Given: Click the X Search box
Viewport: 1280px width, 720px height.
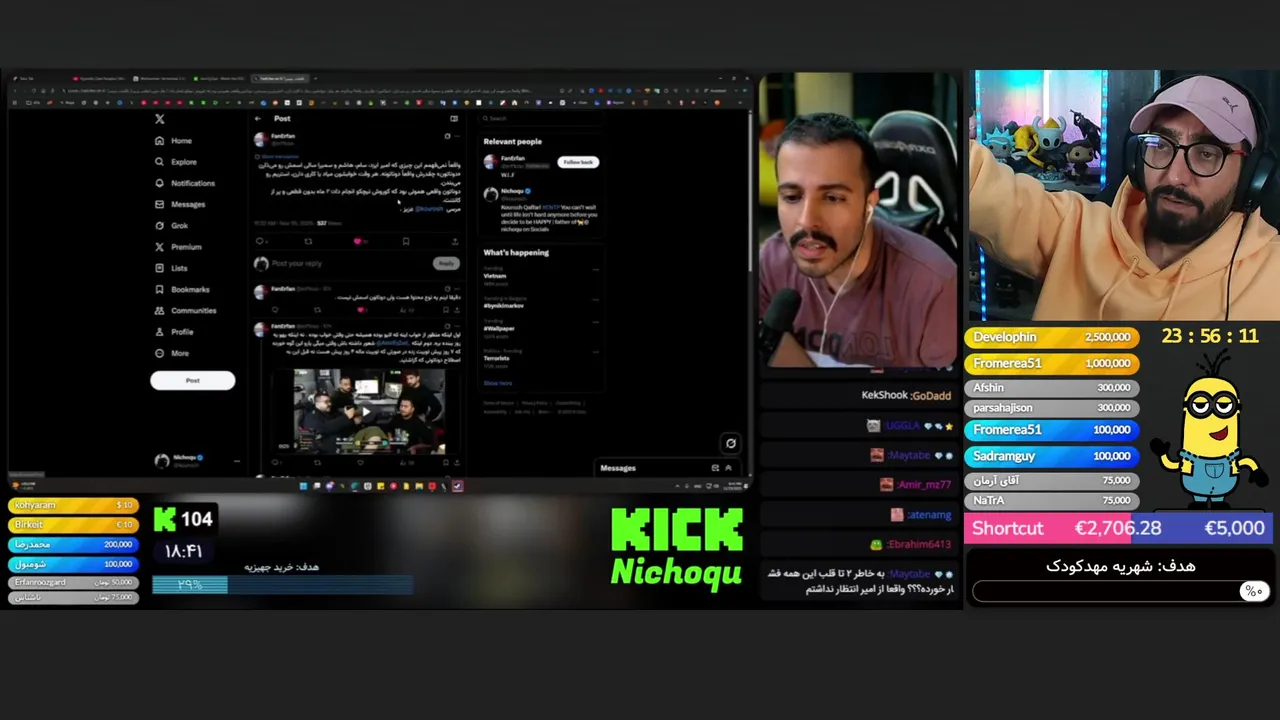Looking at the screenshot, I should [x=540, y=118].
